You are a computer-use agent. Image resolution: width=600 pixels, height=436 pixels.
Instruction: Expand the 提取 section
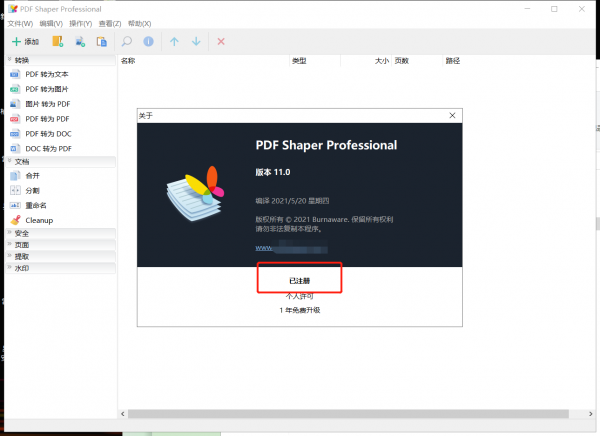(x=60, y=256)
